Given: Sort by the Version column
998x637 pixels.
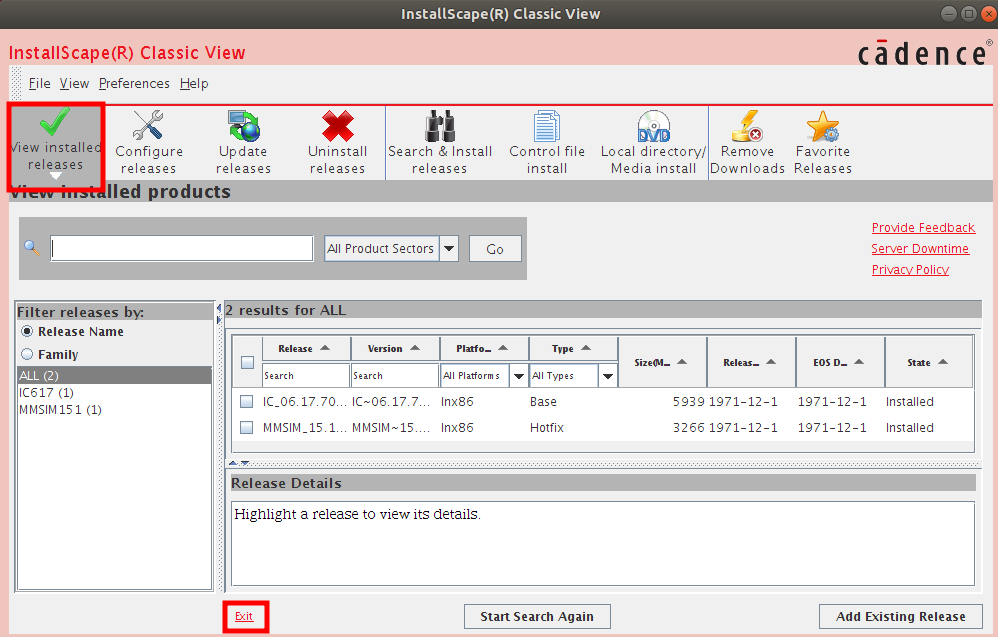Looking at the screenshot, I should pyautogui.click(x=395, y=349).
